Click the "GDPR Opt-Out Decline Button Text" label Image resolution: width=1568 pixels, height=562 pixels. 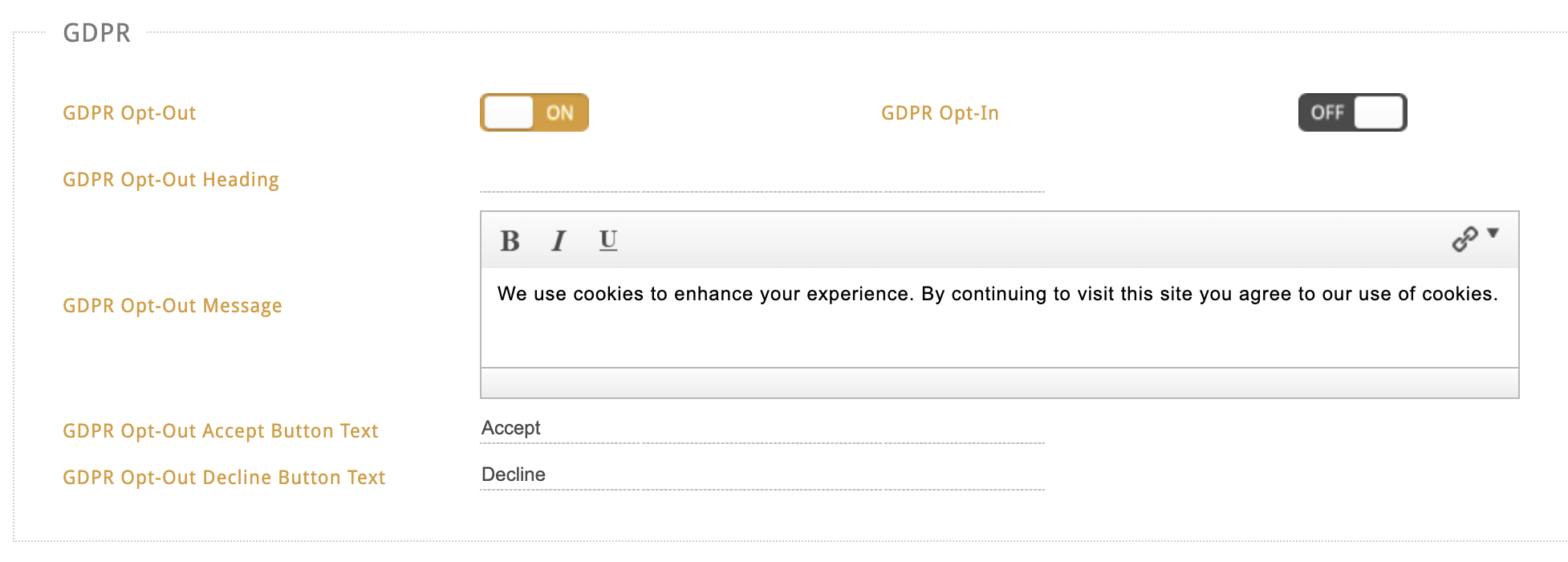tap(224, 478)
